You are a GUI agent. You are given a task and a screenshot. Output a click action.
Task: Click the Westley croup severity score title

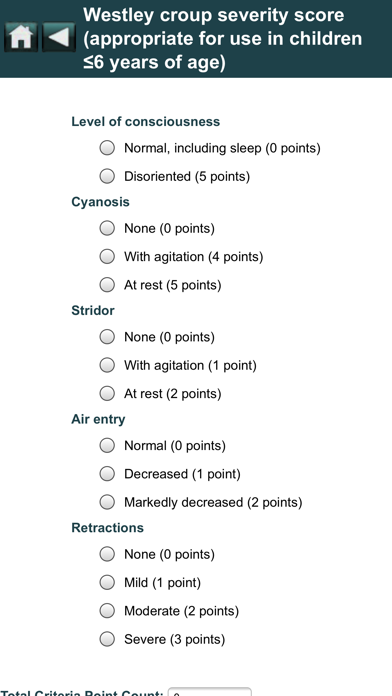click(222, 39)
